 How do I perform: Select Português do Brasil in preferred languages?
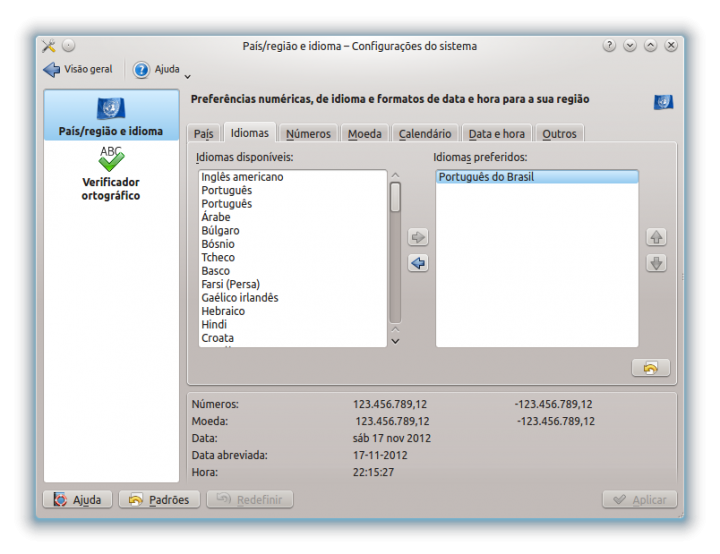click(537, 177)
